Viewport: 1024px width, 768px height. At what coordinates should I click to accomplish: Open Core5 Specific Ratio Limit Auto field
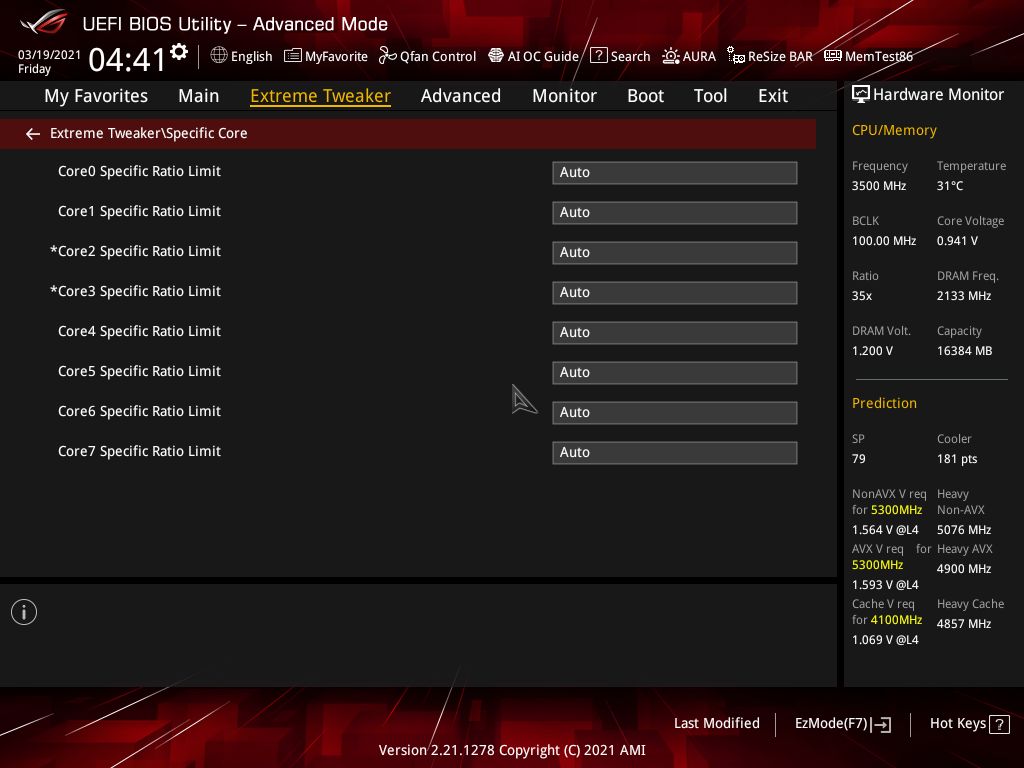click(x=675, y=373)
